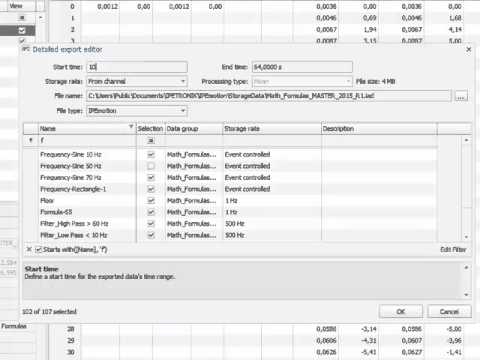Select the Filter_High Pass > 60 Hz name
Screen dimensions: 480x360
[x=74, y=224]
